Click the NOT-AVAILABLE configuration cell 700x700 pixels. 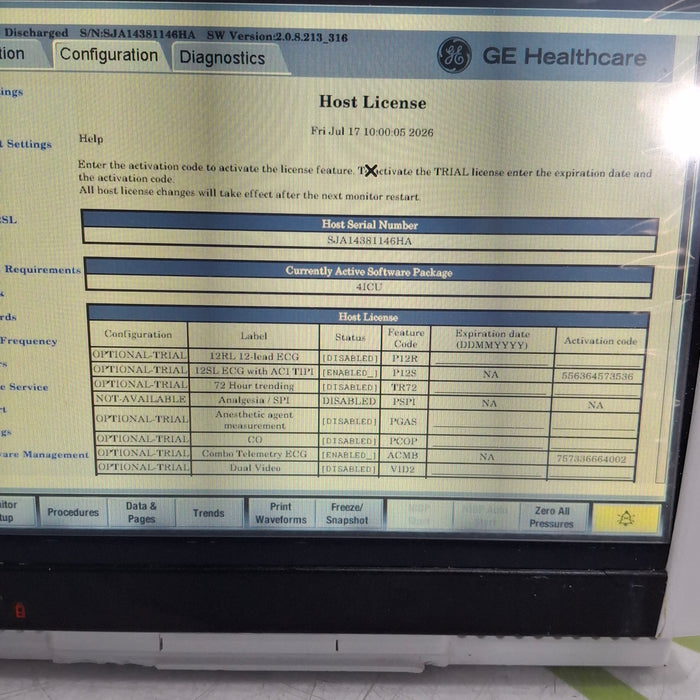pos(141,399)
